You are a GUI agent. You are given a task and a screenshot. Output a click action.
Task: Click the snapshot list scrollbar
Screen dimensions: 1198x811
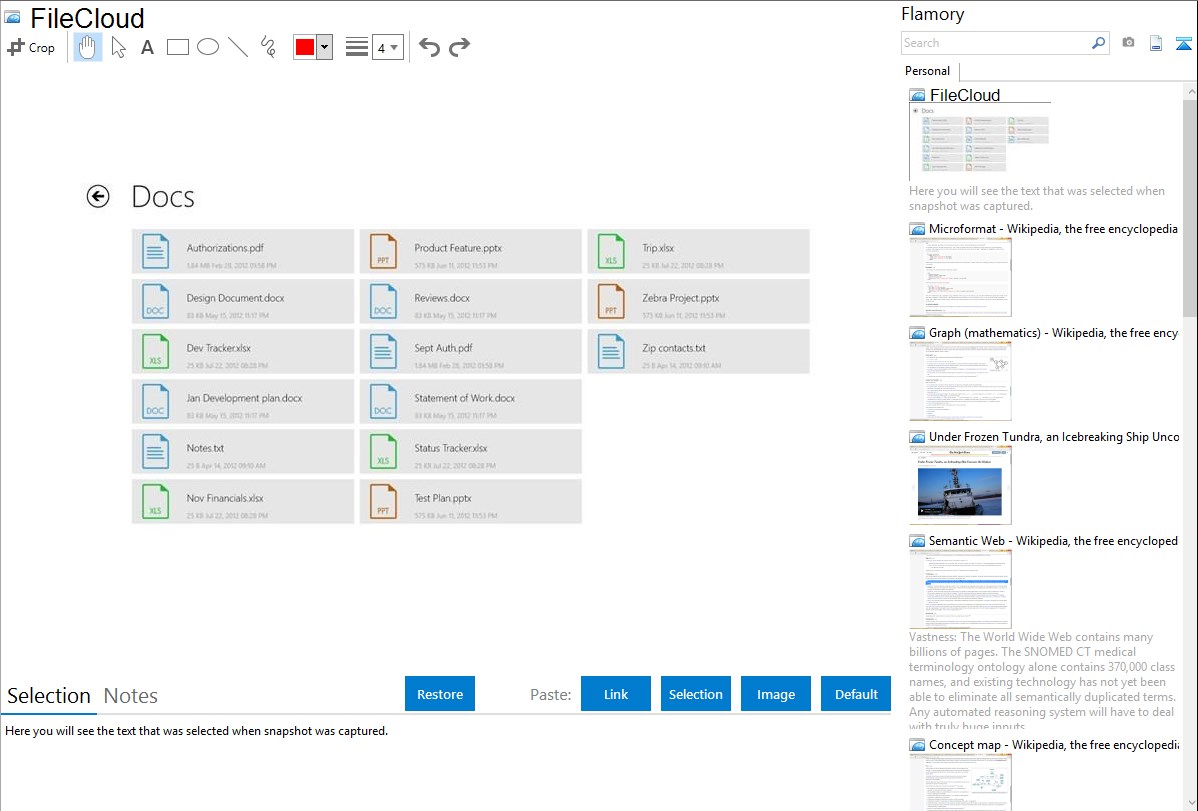click(1190, 208)
